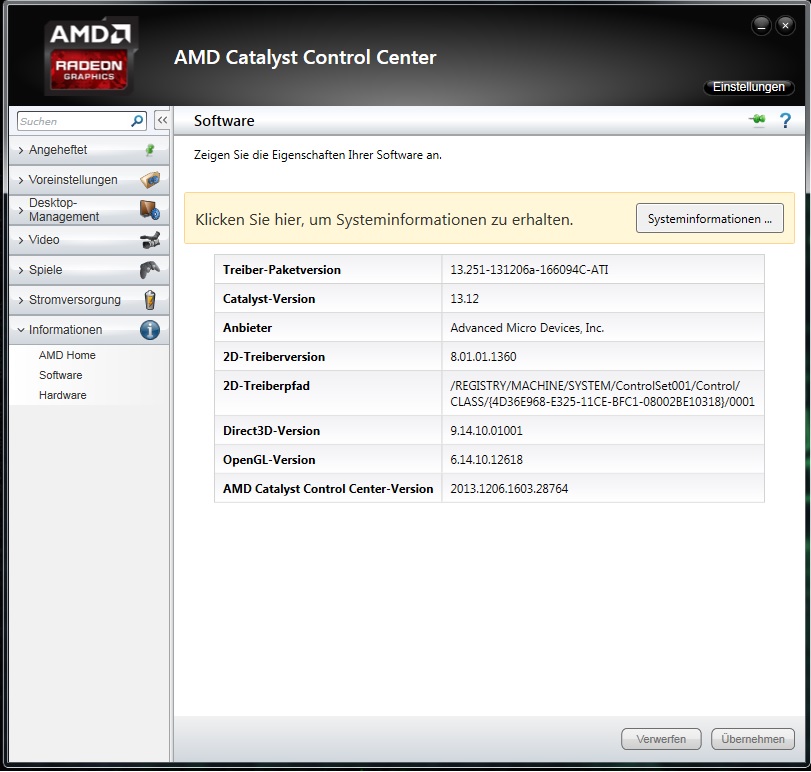This screenshot has width=811, height=772.
Task: Open the Einstellungen menu
Action: 748,87
